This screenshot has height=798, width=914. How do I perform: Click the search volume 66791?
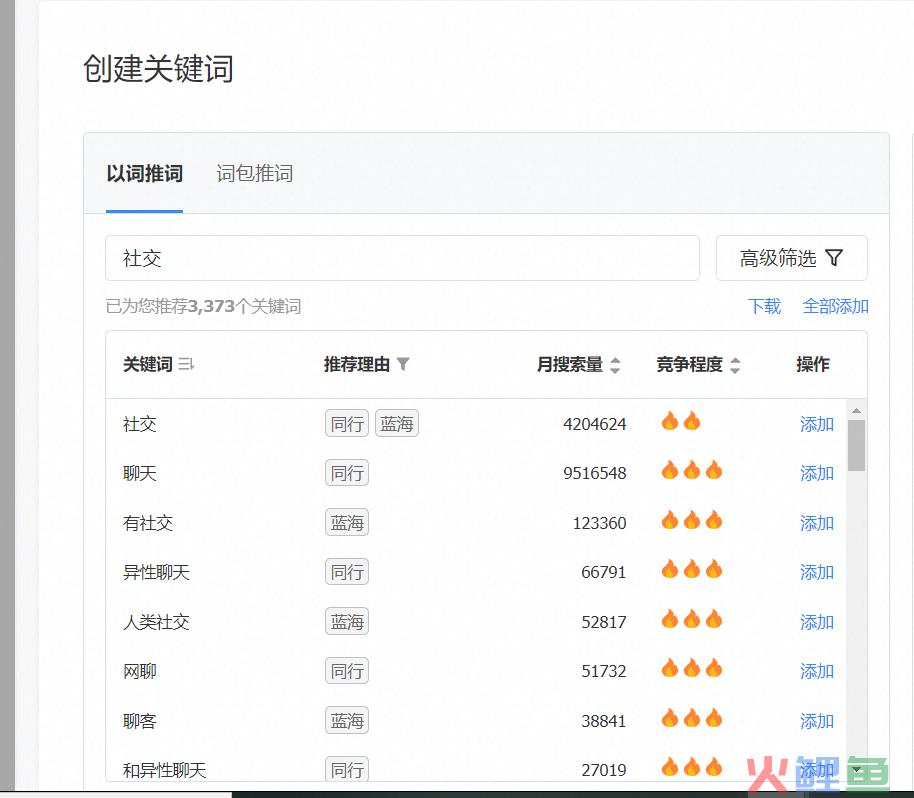(x=604, y=572)
